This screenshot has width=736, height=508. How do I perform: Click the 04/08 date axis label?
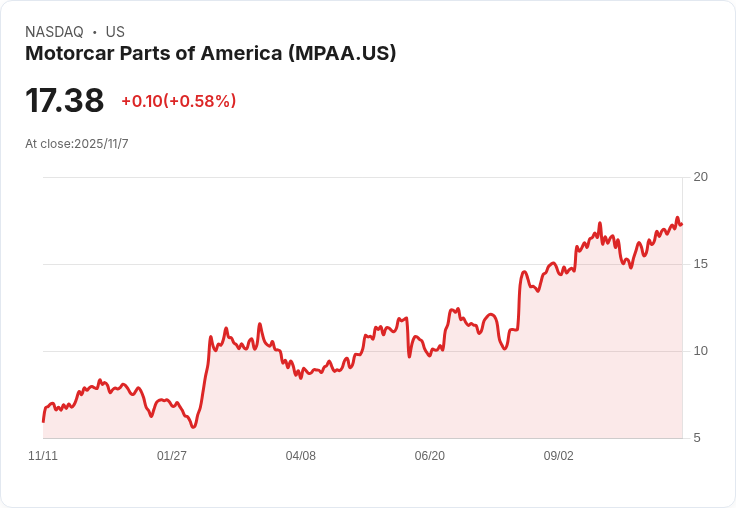click(x=301, y=456)
